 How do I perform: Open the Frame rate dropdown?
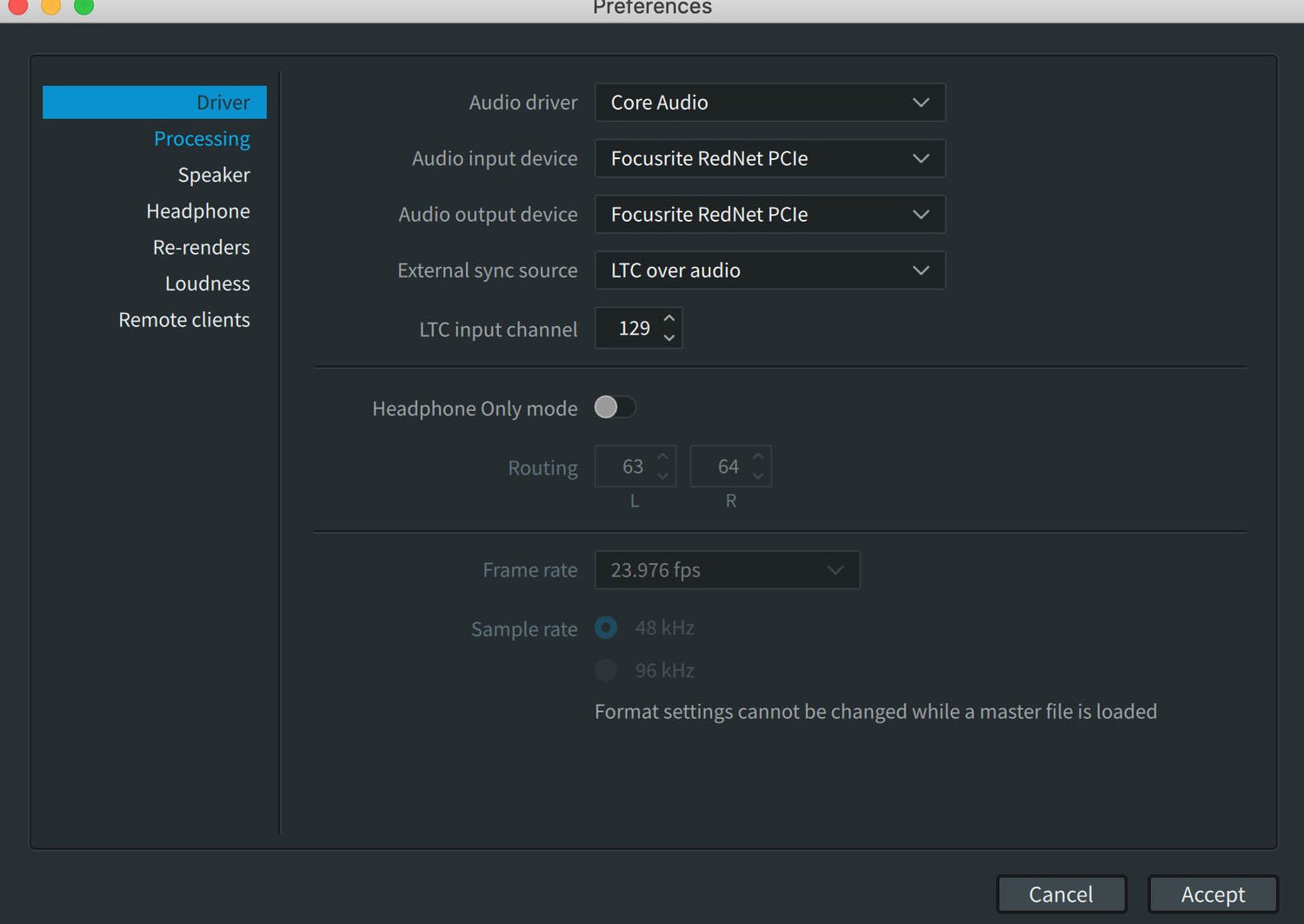[x=726, y=569]
